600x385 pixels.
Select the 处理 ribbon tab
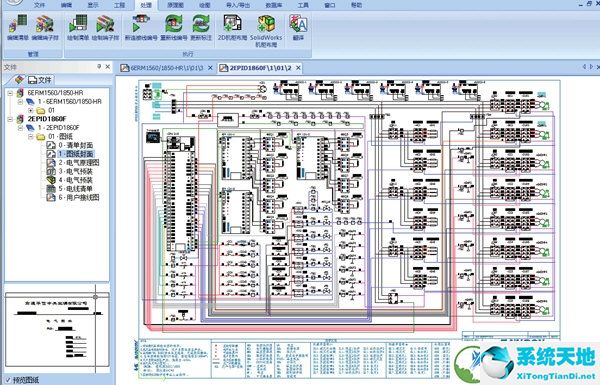pos(146,5)
